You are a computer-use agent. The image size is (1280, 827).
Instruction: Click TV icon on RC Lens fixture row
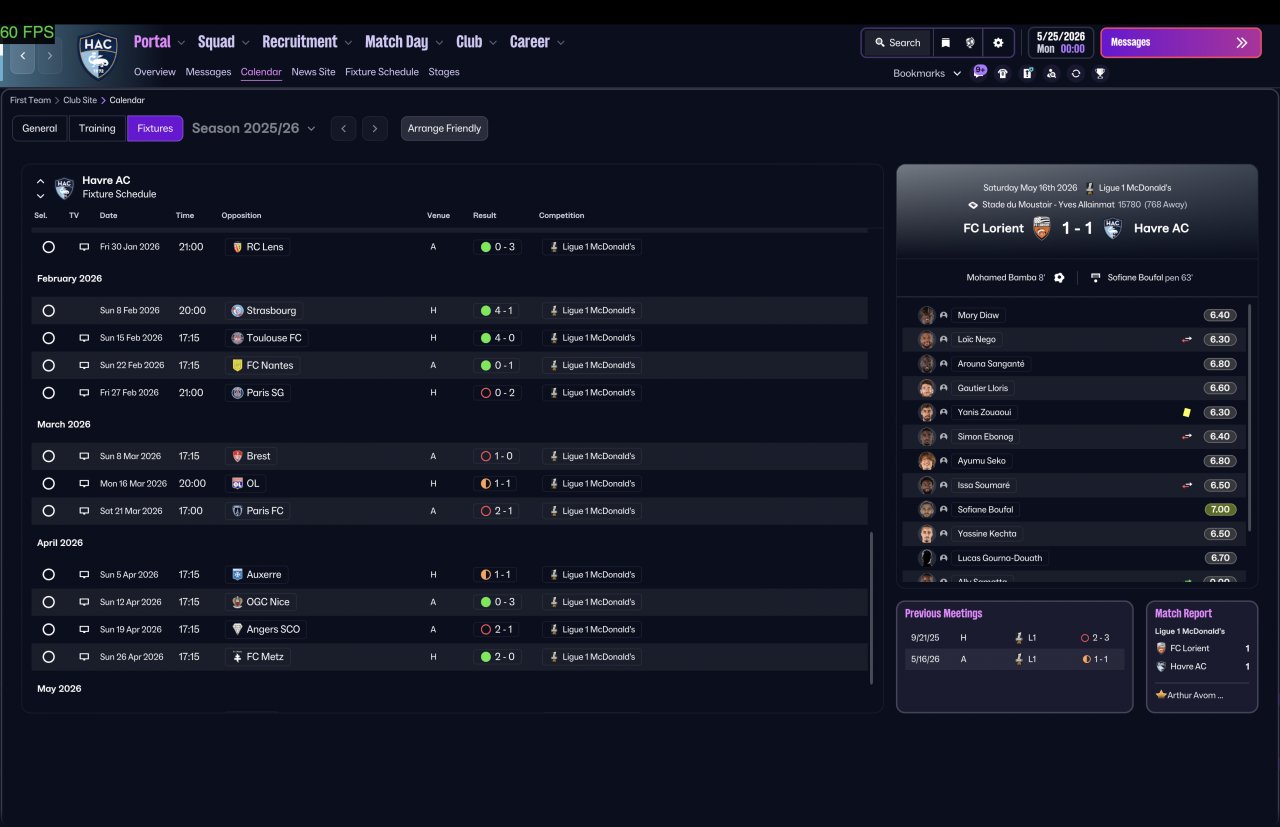[84, 247]
